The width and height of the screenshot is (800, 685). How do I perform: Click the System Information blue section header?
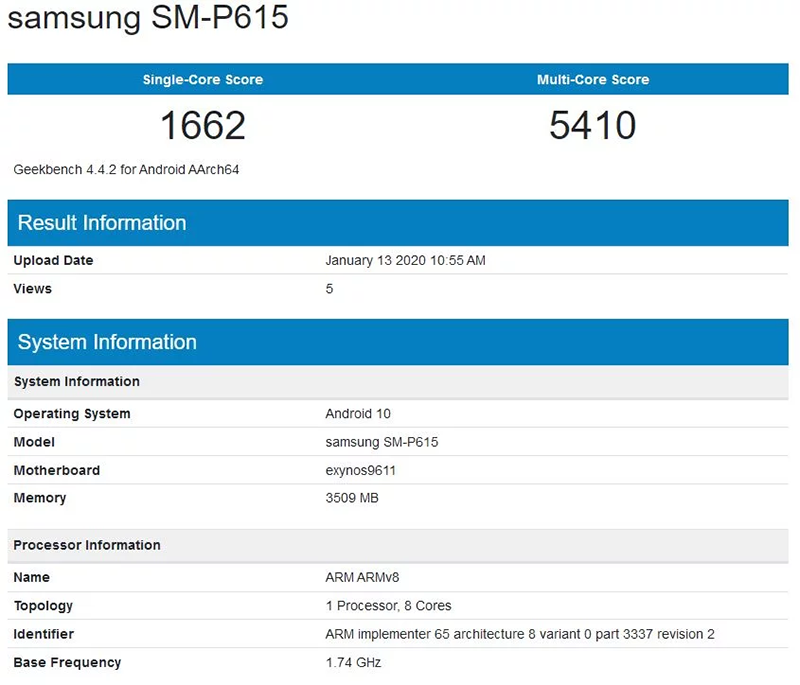coord(107,342)
